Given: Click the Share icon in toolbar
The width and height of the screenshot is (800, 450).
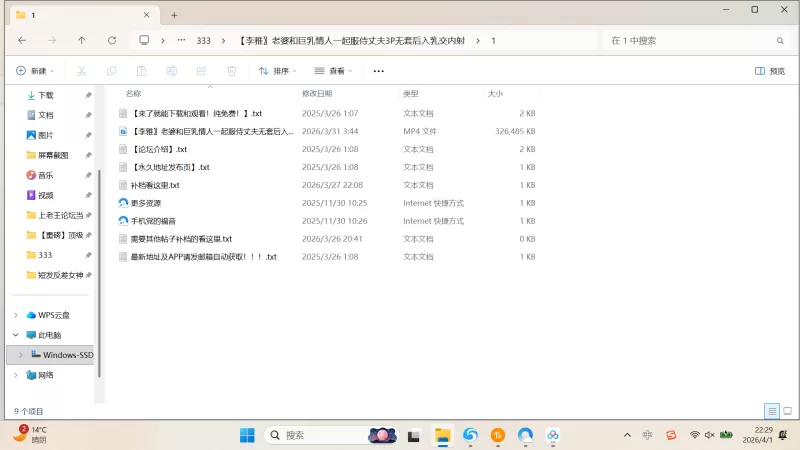Looking at the screenshot, I should click(x=201, y=71).
